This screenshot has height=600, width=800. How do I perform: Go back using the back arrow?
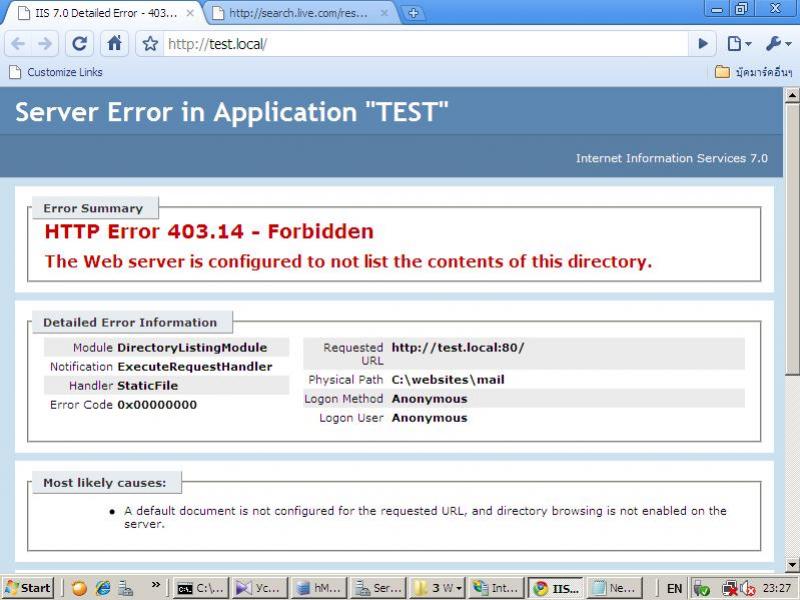18,44
